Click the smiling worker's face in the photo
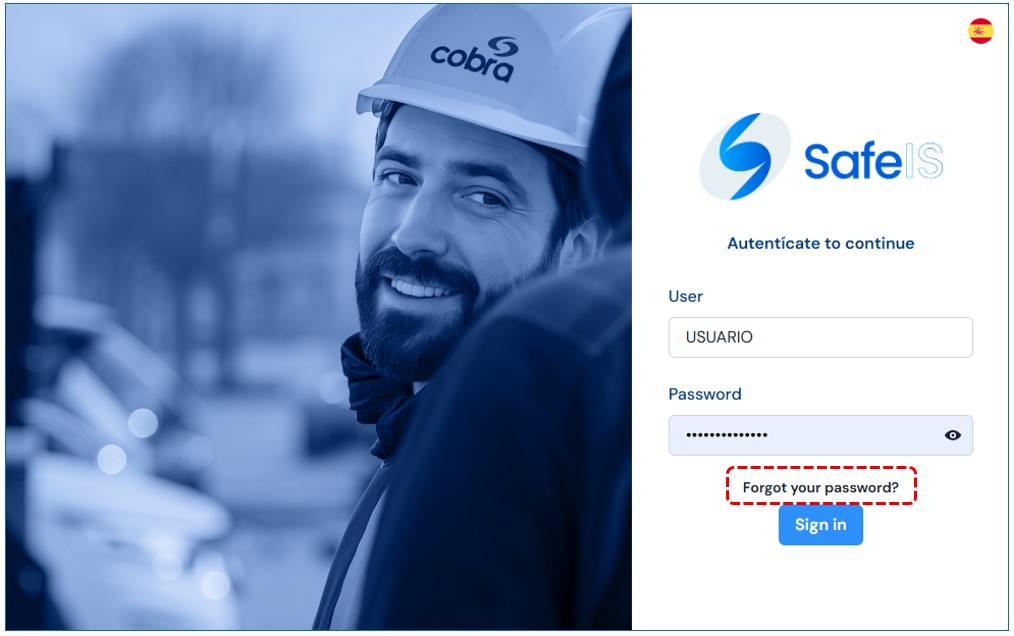 (453, 246)
